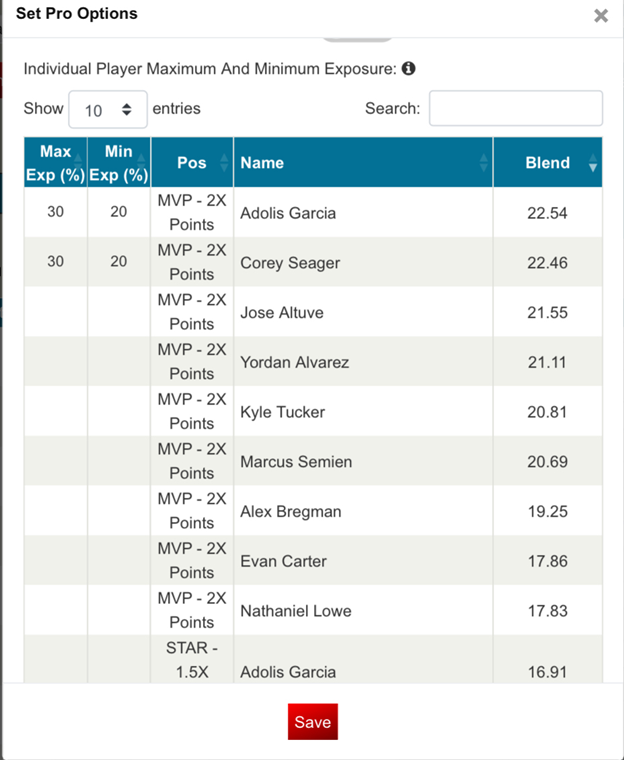Click Min Exp cell for Alex Bregman
624x760 pixels.
click(x=118, y=511)
